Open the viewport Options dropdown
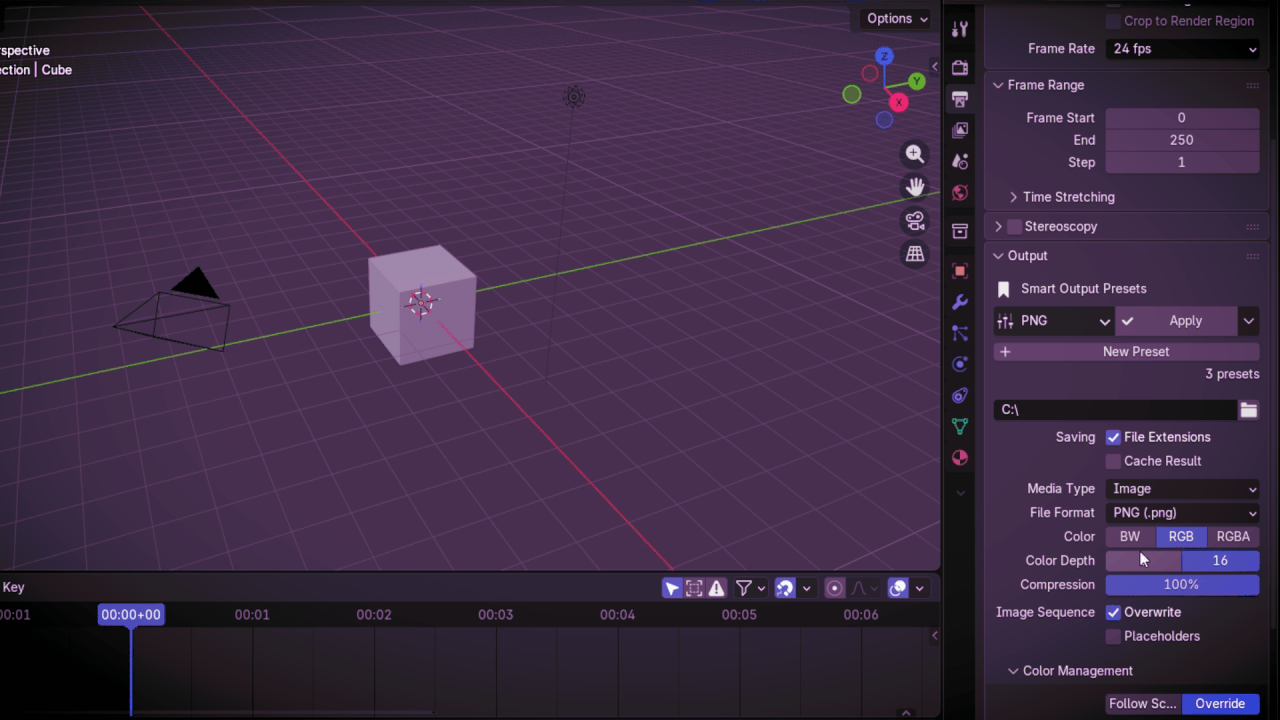The image size is (1280, 720). coord(896,18)
